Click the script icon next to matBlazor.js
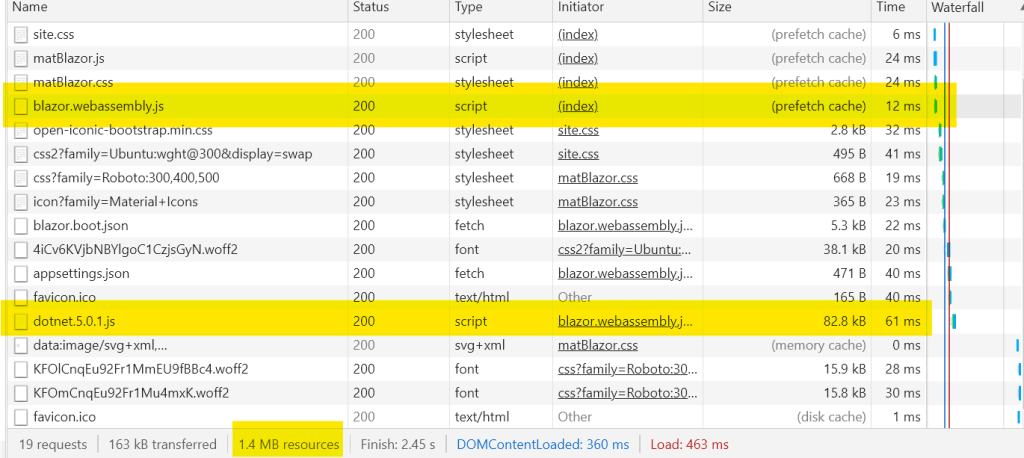Viewport: 1024px width, 458px height. click(21, 58)
